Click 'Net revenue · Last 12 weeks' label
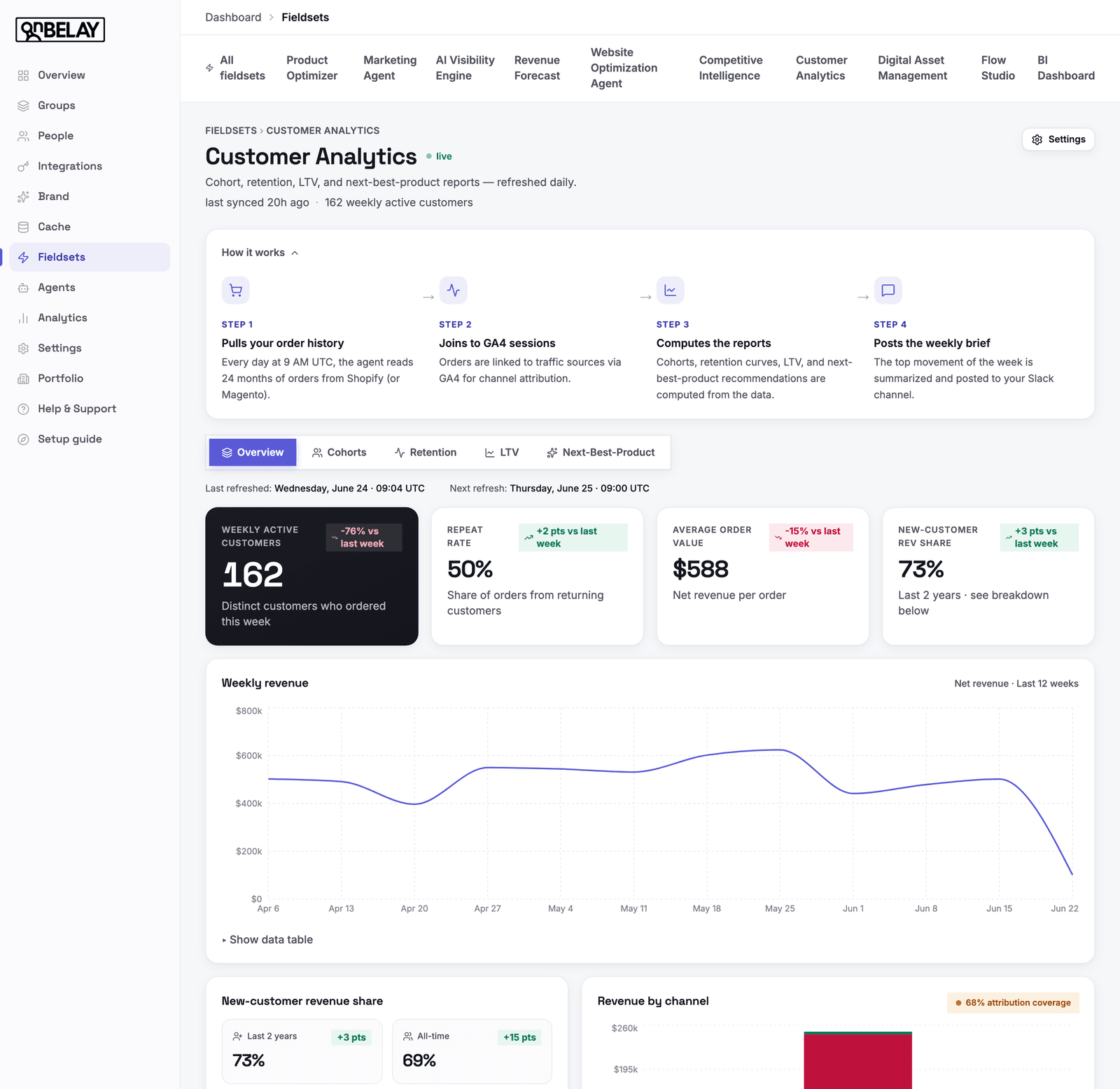The height and width of the screenshot is (1089, 1120). point(1016,684)
